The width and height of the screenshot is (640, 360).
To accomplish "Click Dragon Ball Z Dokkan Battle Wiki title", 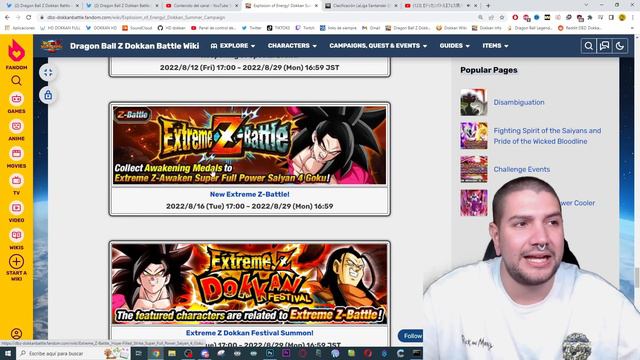I will coord(134,46).
